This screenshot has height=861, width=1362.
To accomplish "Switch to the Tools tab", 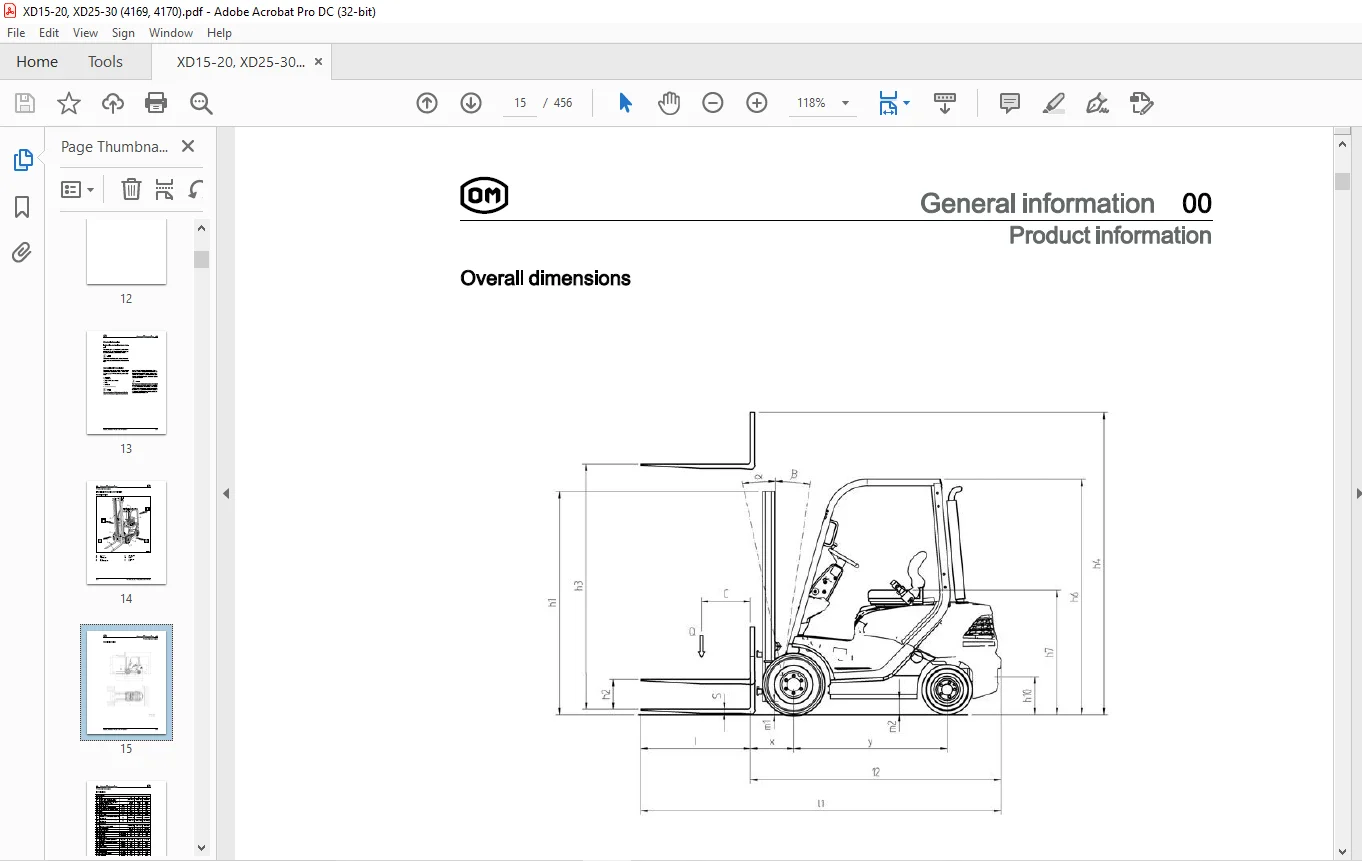I will pyautogui.click(x=105, y=61).
